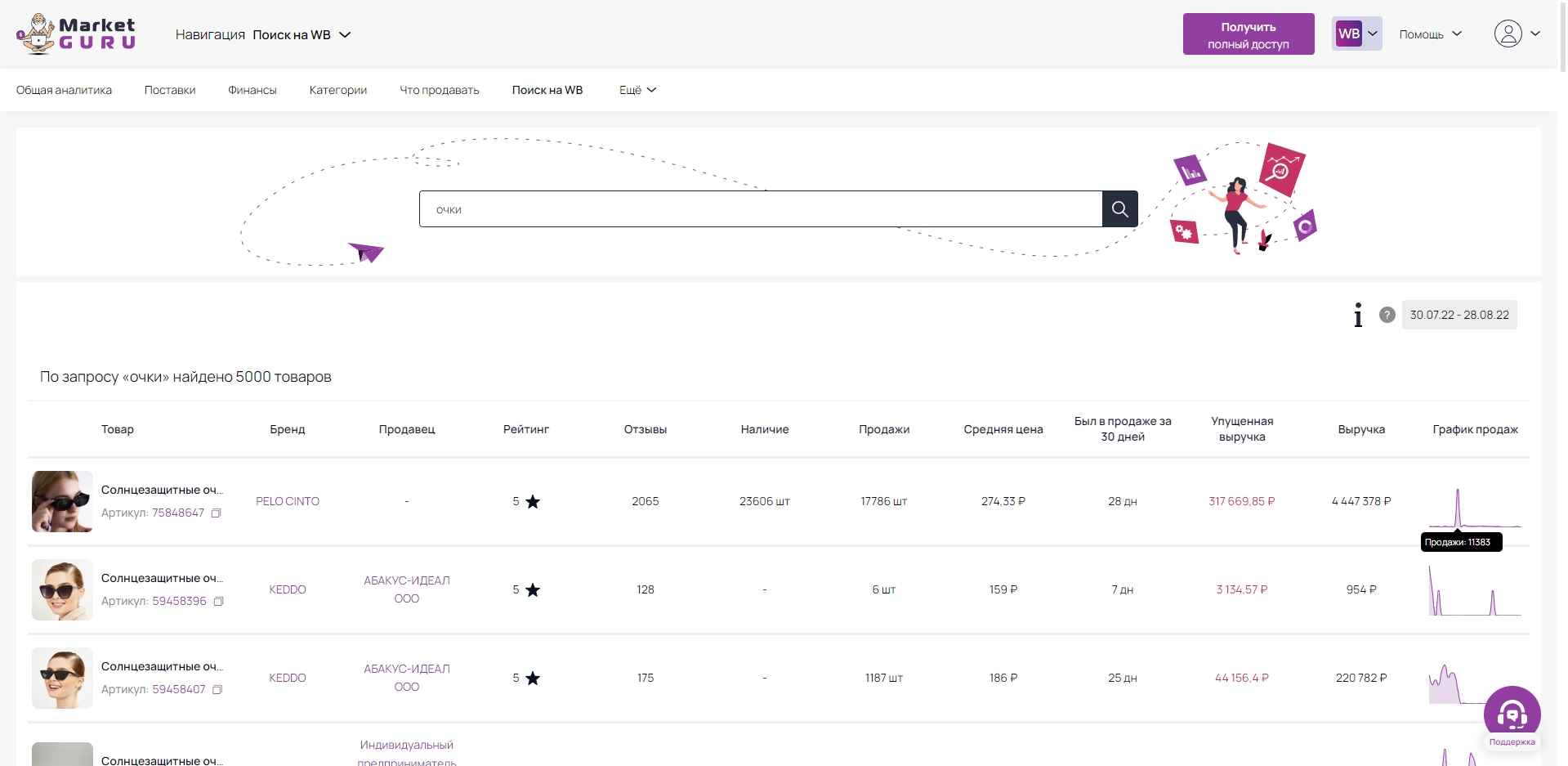Click the Market Guru logo
The image size is (1568, 766).
76,34
